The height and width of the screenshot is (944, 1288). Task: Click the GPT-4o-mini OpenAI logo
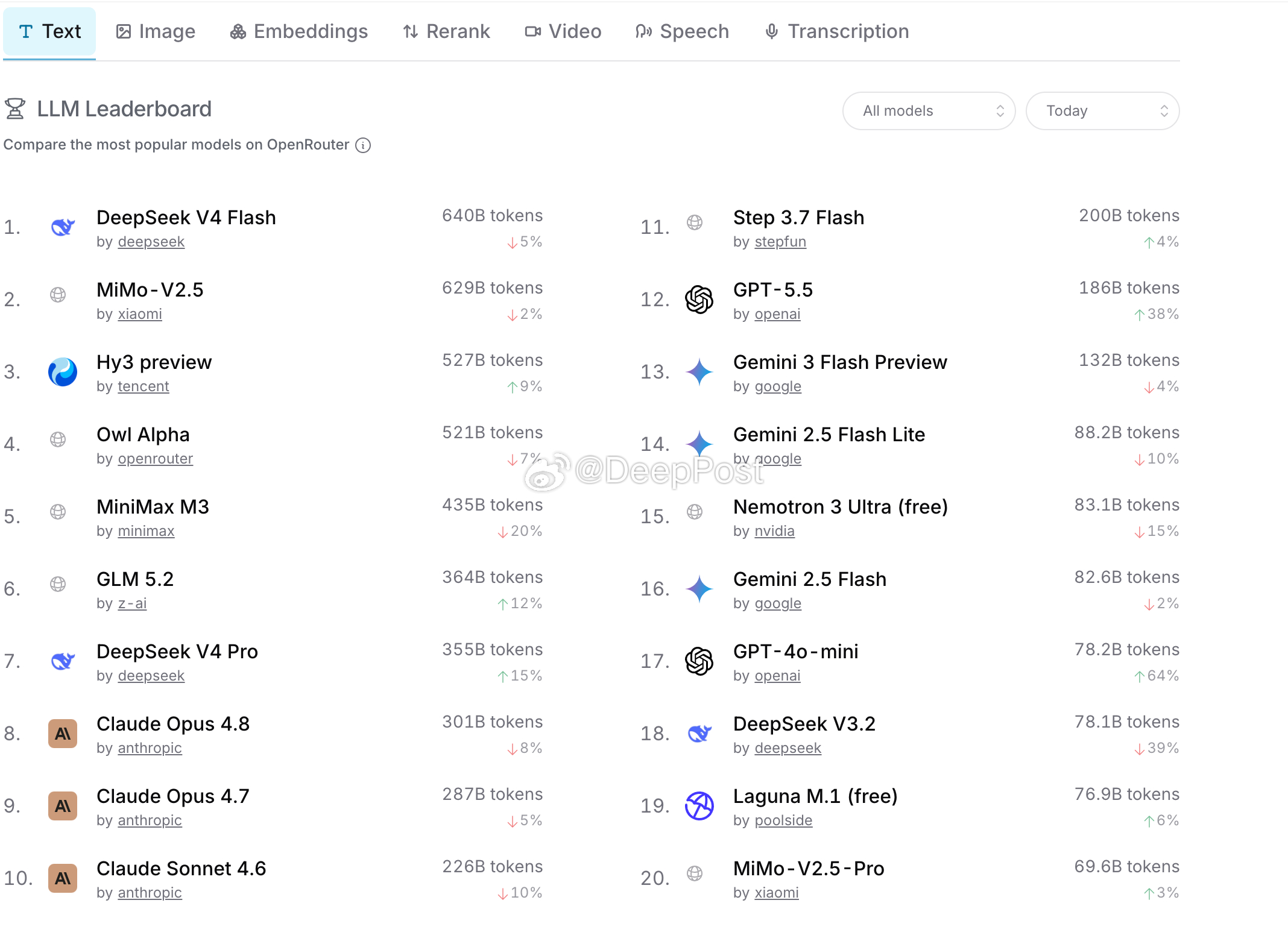(699, 661)
